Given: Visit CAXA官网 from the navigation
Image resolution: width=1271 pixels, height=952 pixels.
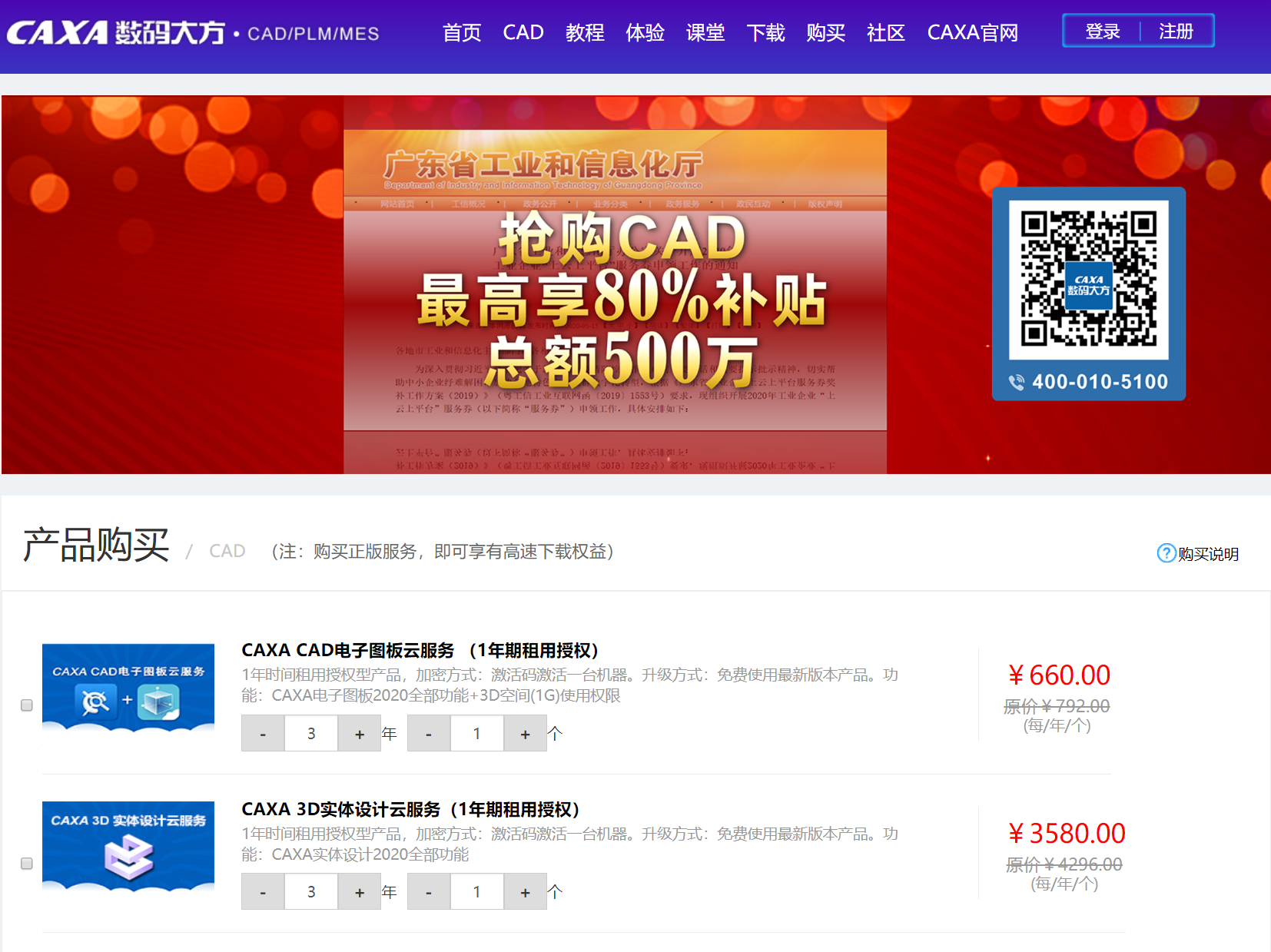Looking at the screenshot, I should (x=973, y=32).
